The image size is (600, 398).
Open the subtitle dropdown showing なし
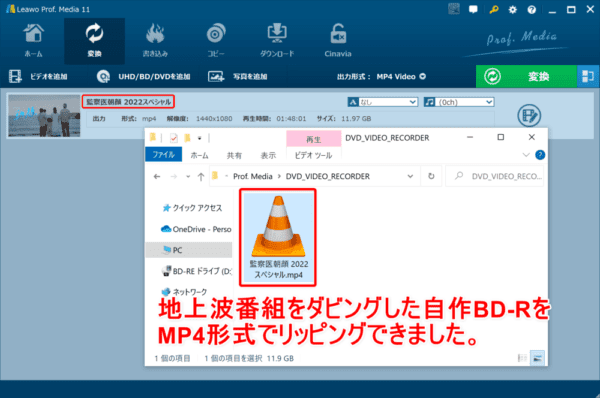(383, 102)
